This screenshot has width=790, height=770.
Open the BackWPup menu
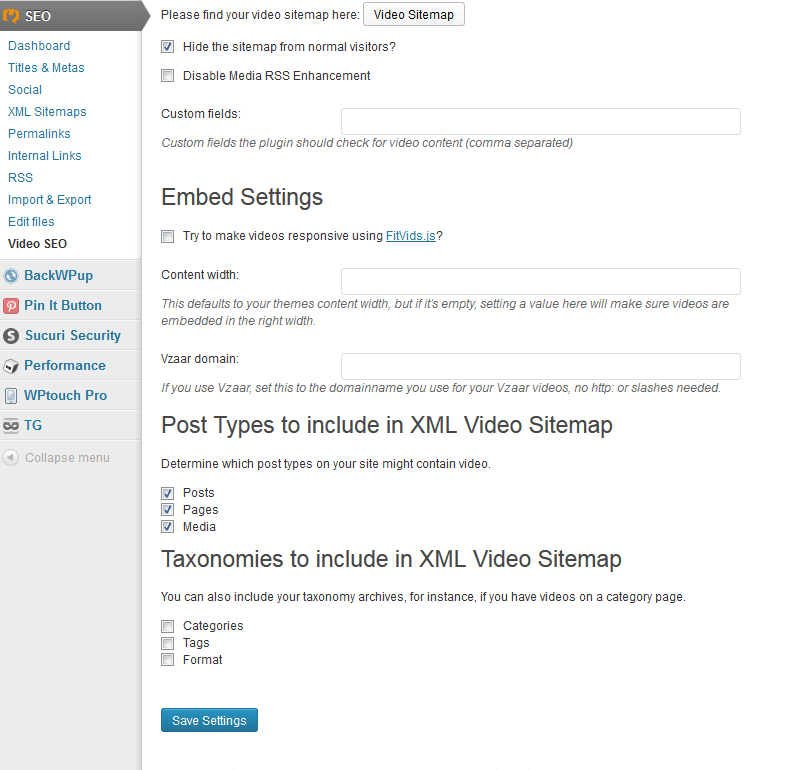pyautogui.click(x=58, y=276)
